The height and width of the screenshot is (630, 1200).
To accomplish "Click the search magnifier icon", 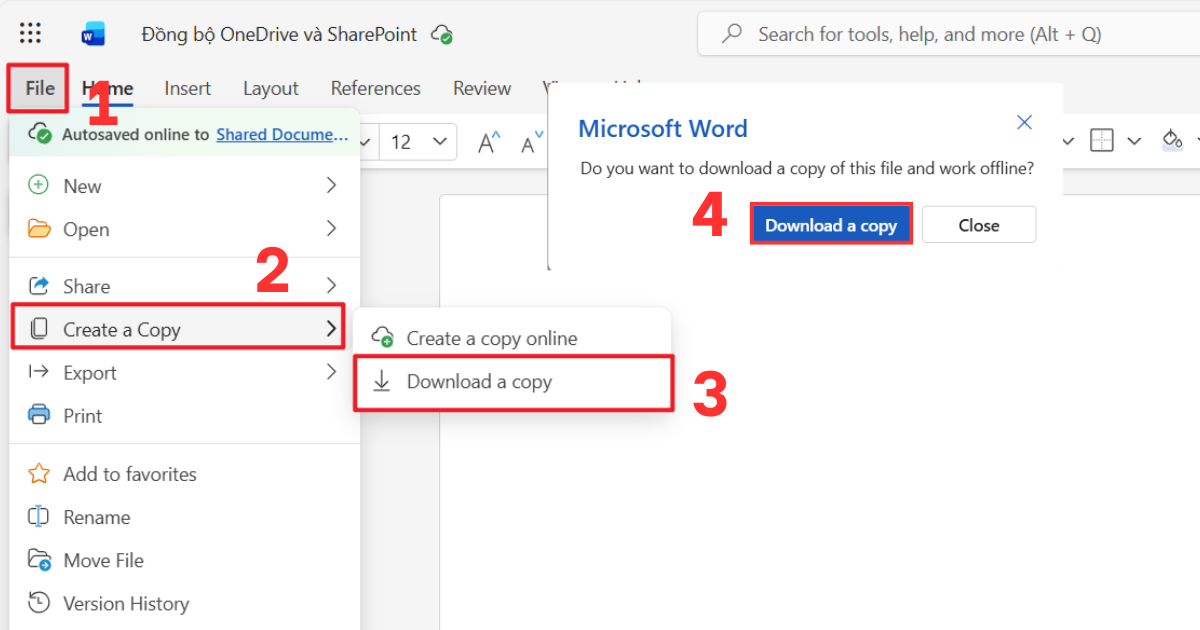I will (730, 33).
